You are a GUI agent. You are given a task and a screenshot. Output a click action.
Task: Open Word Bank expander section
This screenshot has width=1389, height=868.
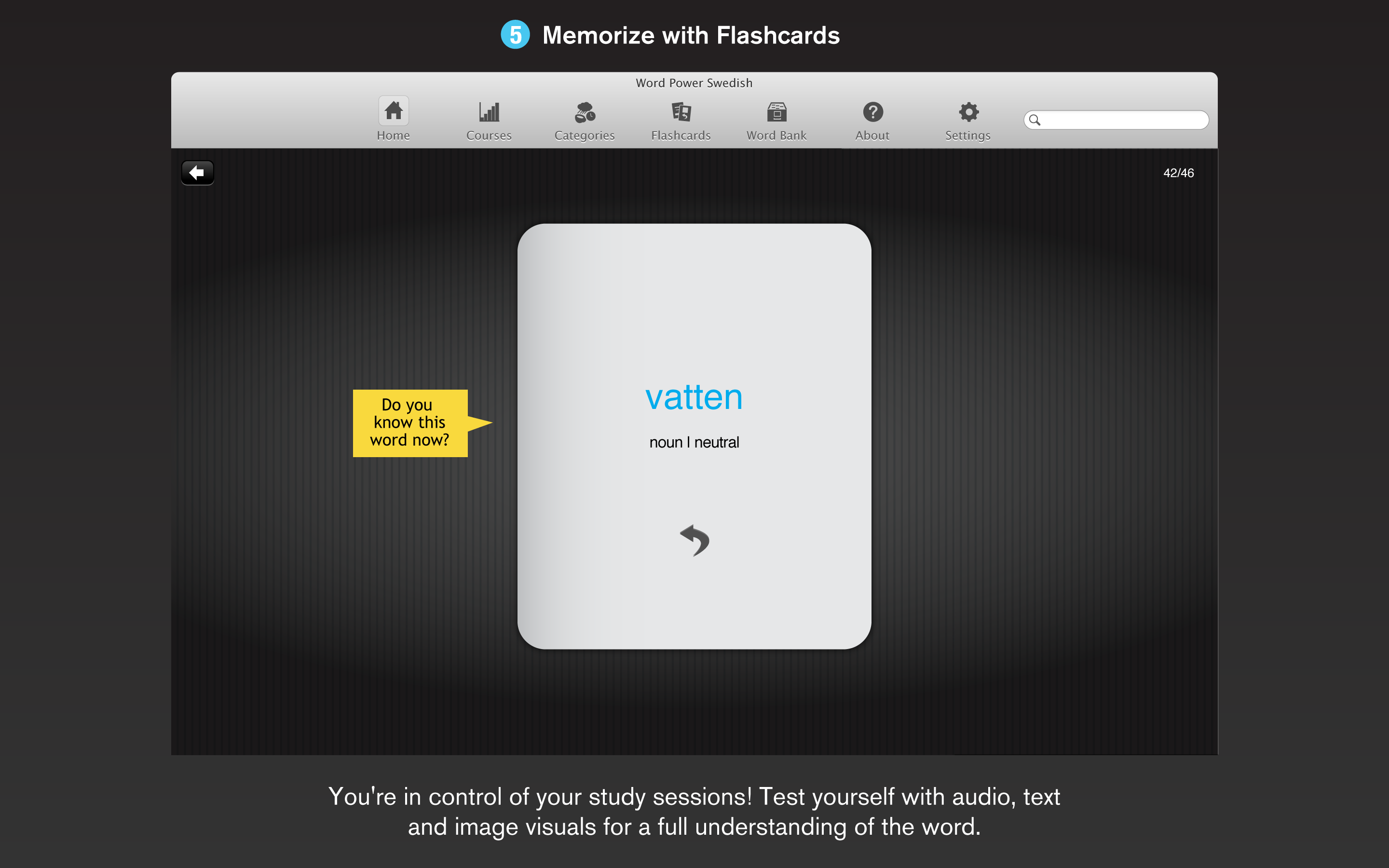point(776,118)
